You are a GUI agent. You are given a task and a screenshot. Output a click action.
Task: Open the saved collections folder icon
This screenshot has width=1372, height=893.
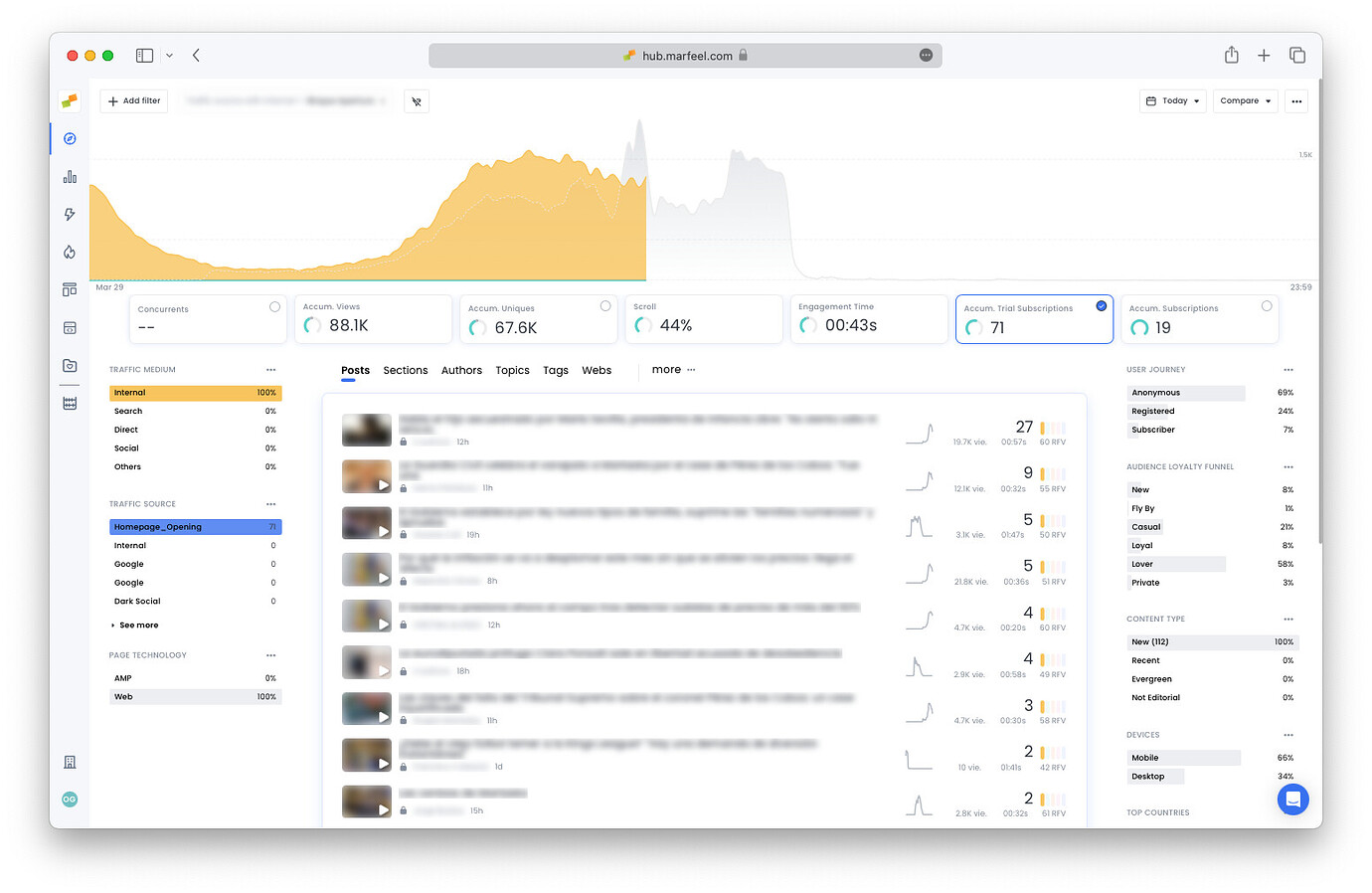(69, 365)
